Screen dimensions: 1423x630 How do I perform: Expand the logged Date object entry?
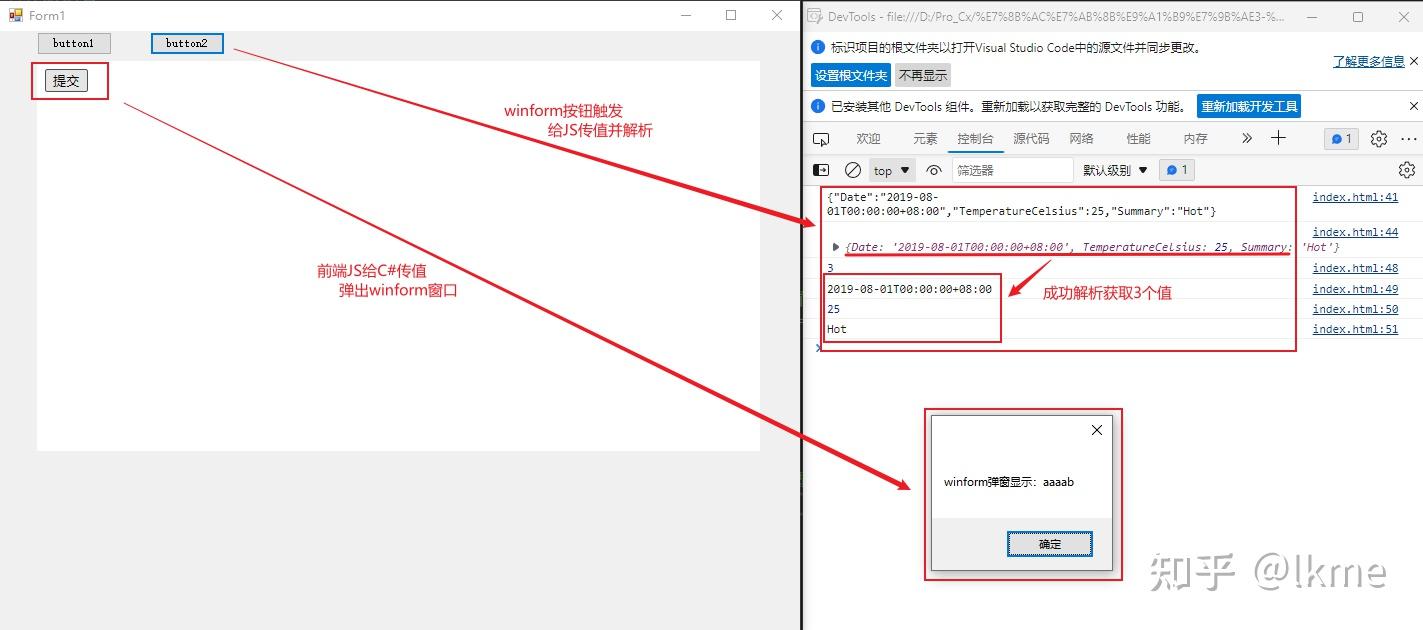tap(836, 246)
